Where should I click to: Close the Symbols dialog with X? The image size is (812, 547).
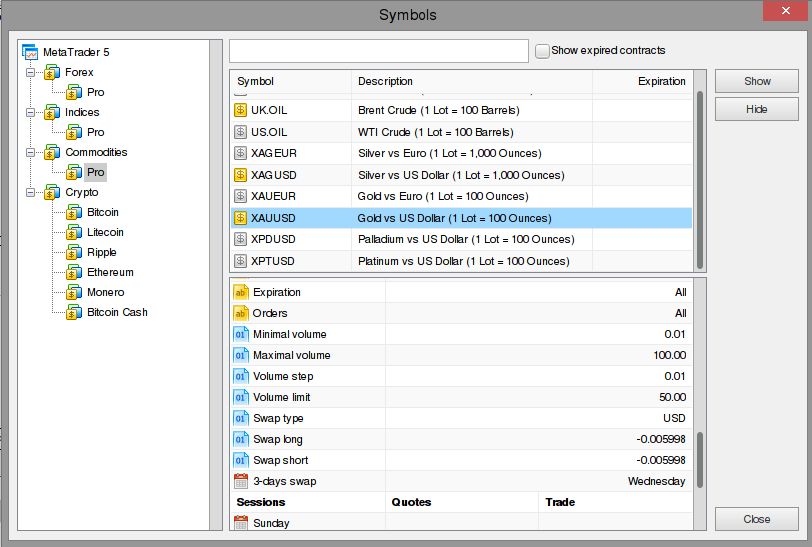pyautogui.click(x=786, y=11)
